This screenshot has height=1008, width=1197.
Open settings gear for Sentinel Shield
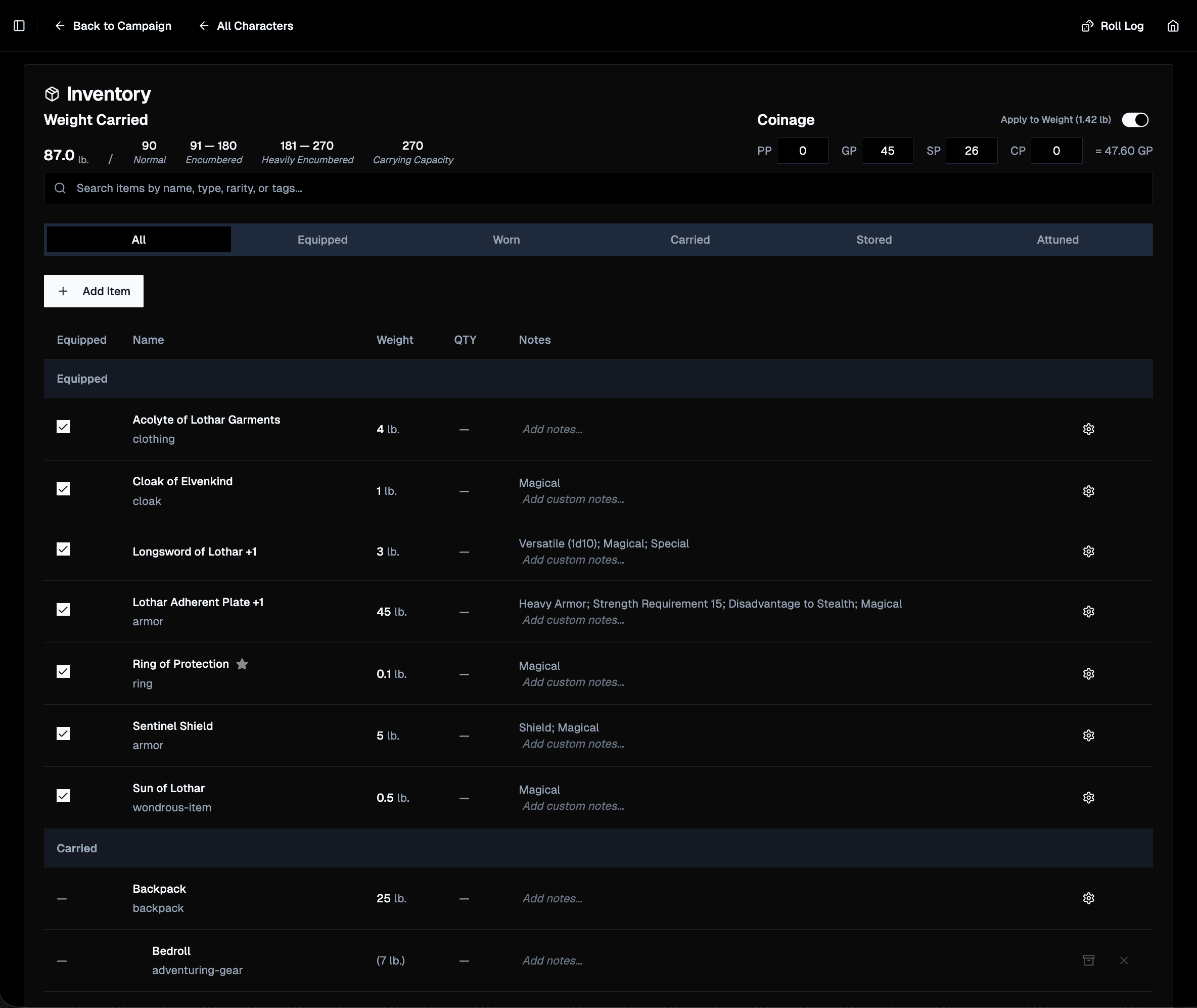(1088, 736)
